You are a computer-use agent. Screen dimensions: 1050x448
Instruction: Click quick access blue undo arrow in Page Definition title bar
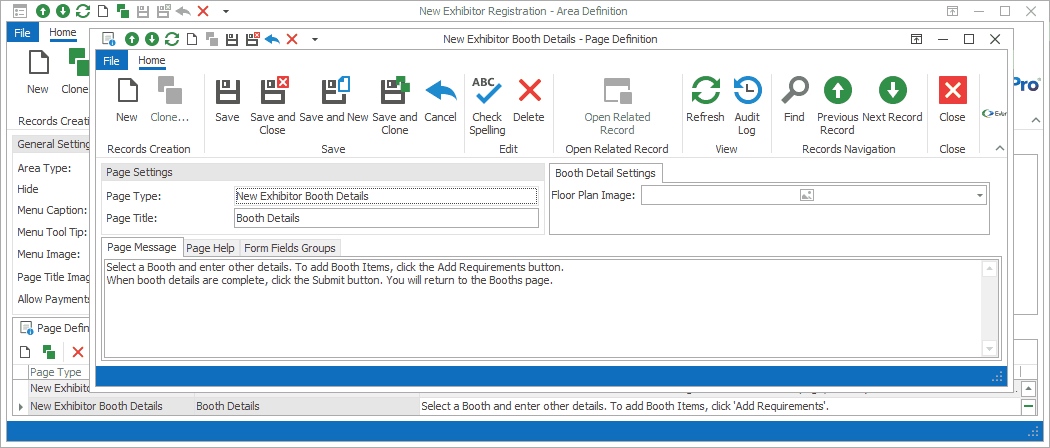click(272, 40)
